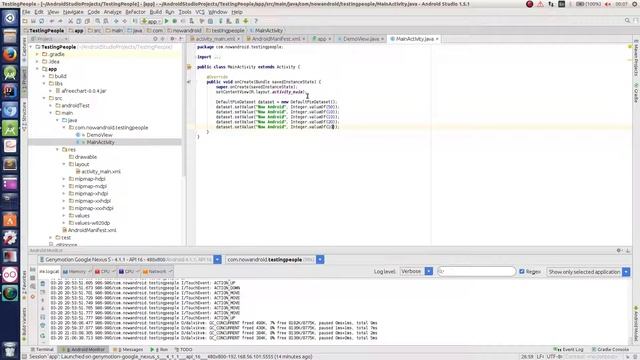640x360 pixels.
Task: Click the Help question mark icon
Action: [x=256, y=21]
